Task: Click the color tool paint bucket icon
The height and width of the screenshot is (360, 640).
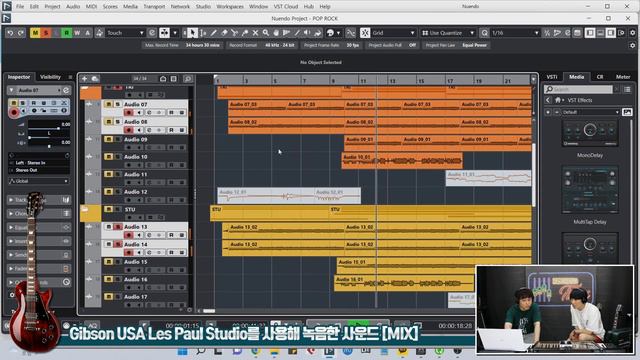Action: (318, 33)
